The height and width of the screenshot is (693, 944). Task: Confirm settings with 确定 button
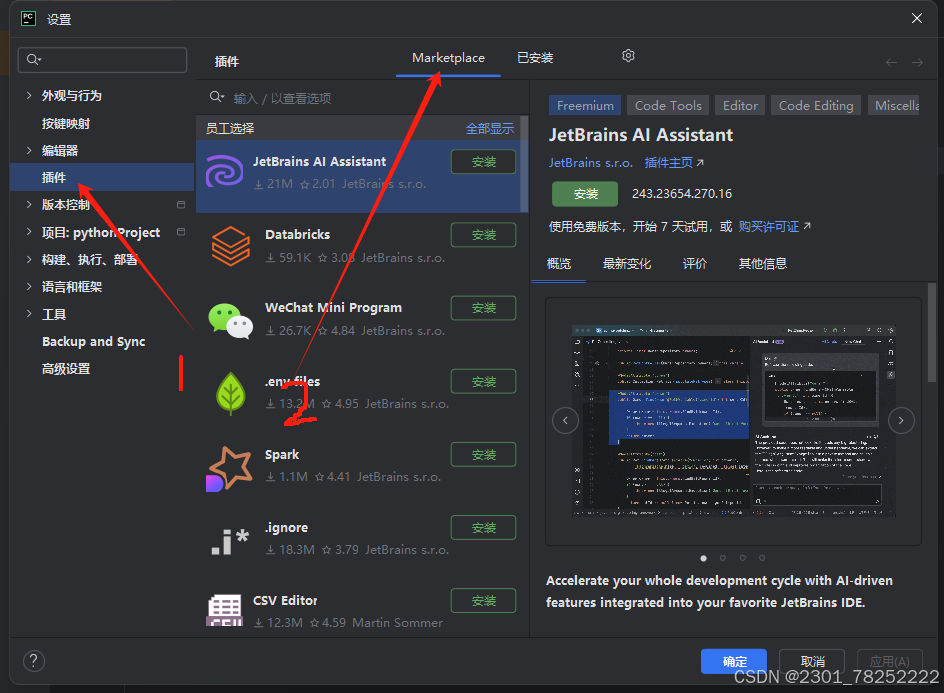point(734,661)
